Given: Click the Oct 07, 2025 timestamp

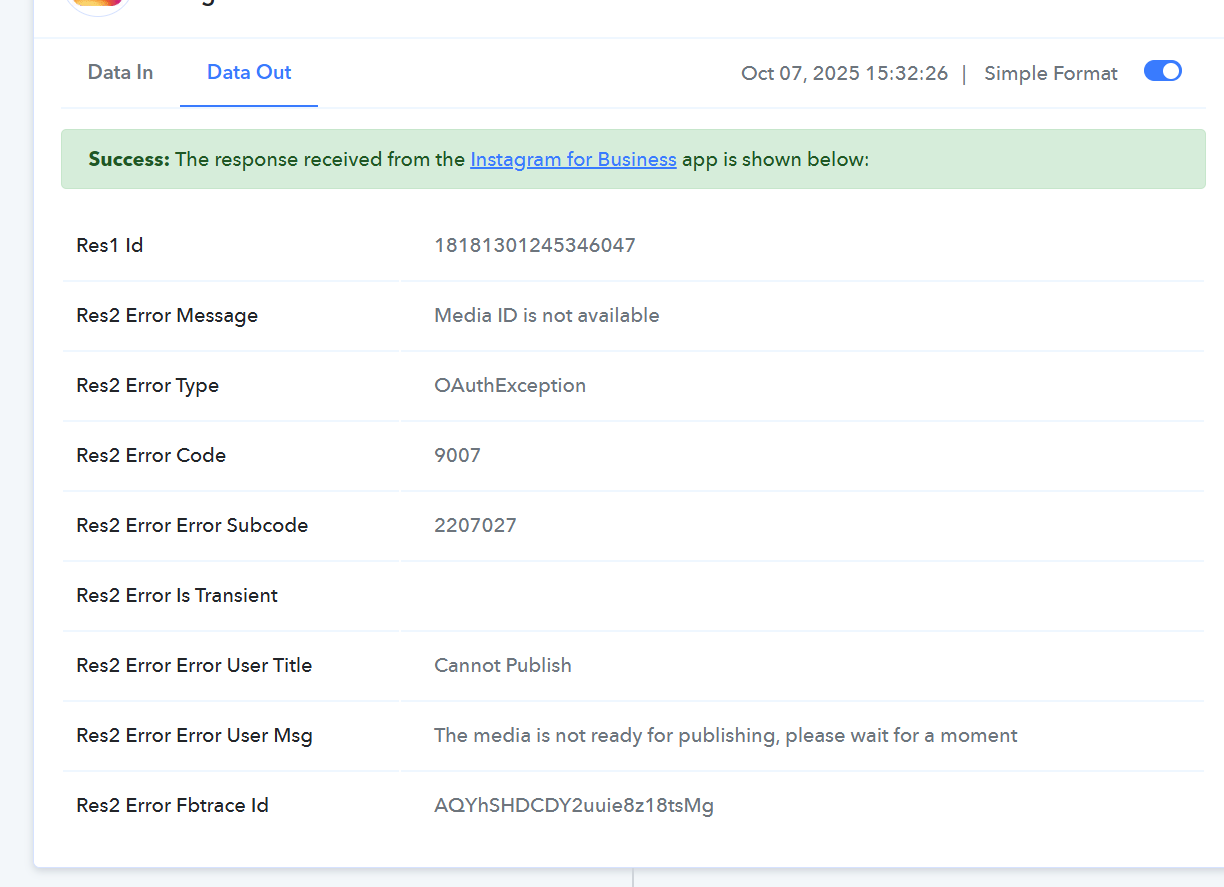Looking at the screenshot, I should tap(844, 74).
